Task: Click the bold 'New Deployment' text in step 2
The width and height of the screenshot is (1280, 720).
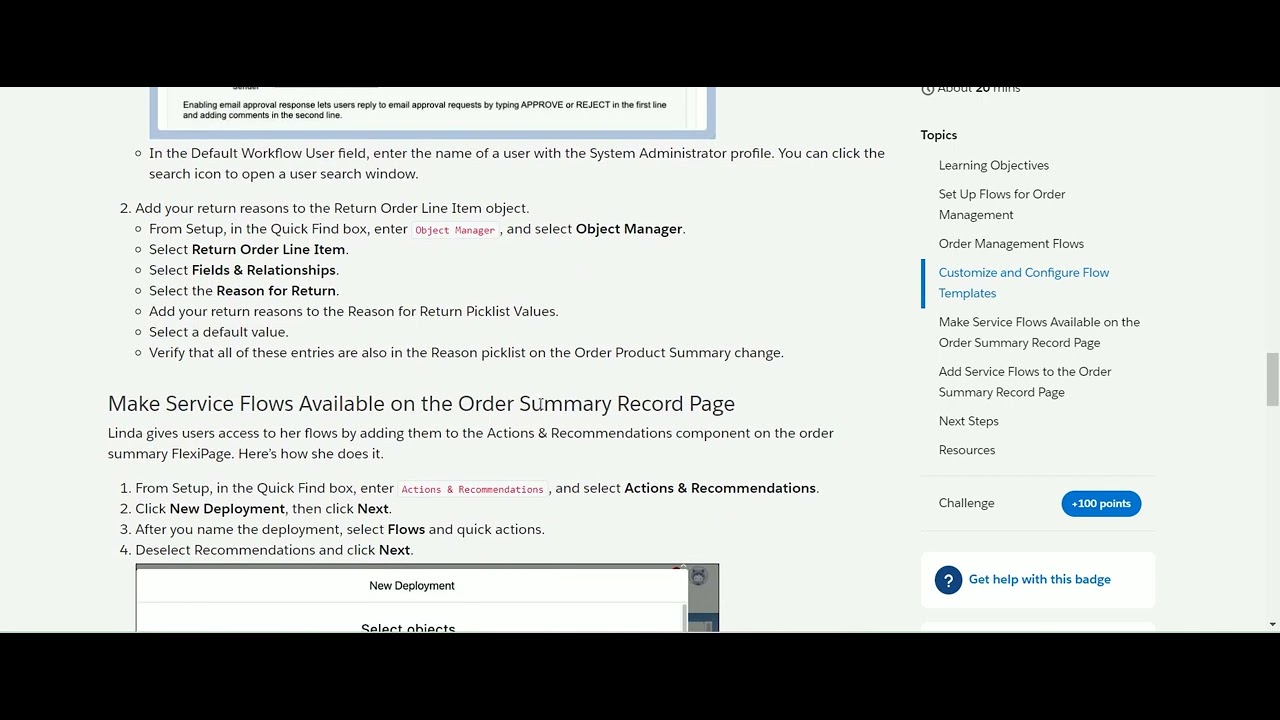Action: pos(227,509)
